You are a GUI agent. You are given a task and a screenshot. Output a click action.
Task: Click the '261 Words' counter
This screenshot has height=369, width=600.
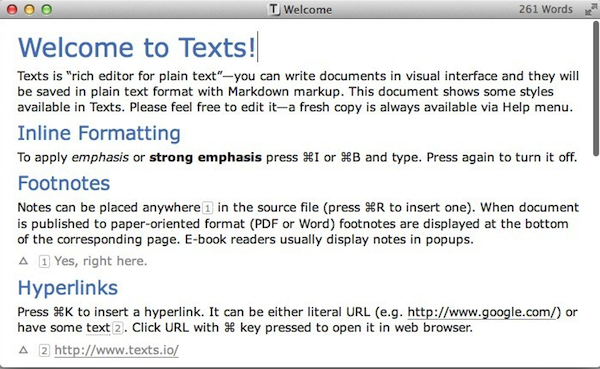coord(546,9)
